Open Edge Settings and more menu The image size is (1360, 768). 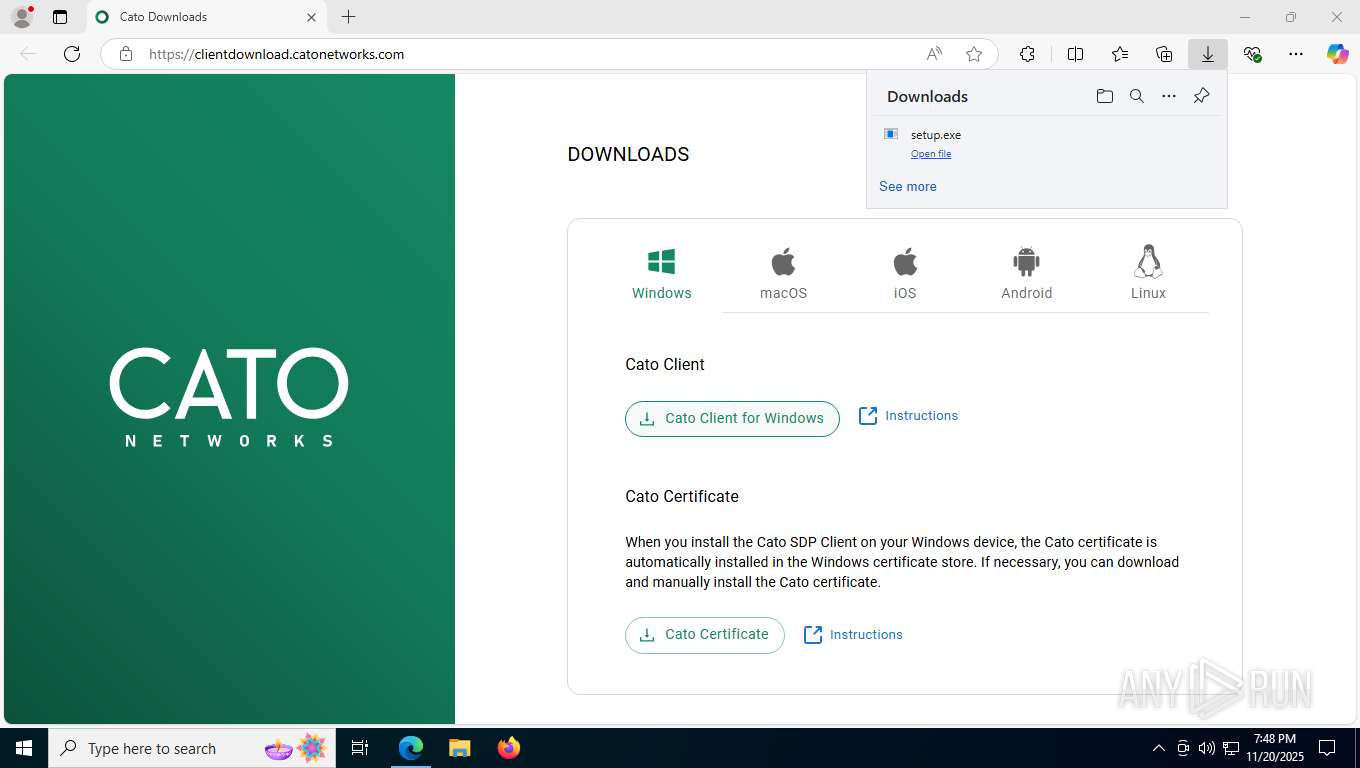1296,54
